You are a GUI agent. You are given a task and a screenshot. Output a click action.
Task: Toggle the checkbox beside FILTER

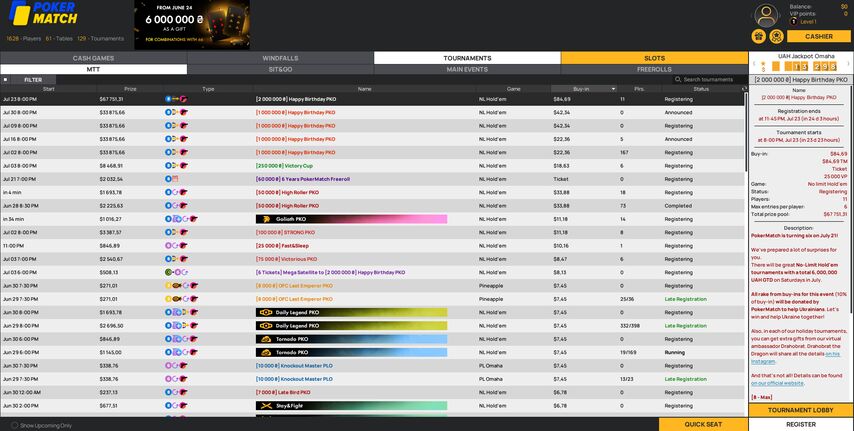[x=5, y=79]
